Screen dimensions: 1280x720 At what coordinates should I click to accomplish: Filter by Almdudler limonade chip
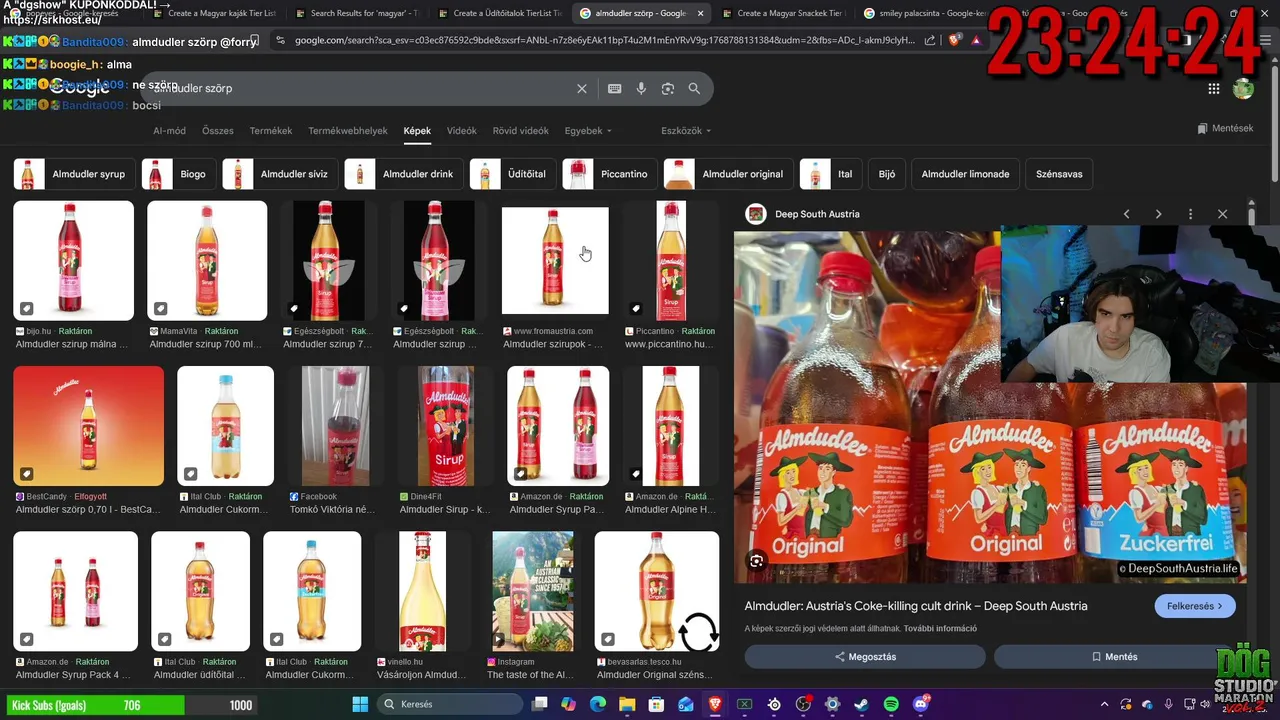pyautogui.click(x=965, y=174)
